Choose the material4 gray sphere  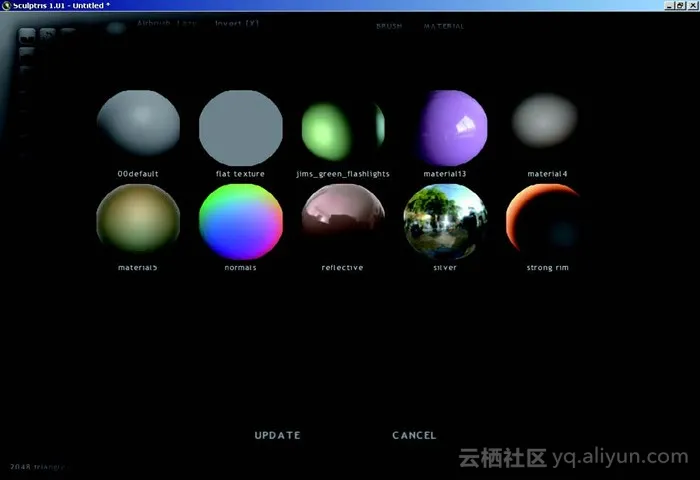click(x=547, y=121)
